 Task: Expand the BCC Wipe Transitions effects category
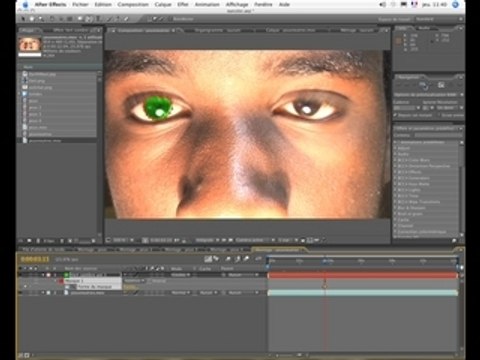pyautogui.click(x=395, y=202)
